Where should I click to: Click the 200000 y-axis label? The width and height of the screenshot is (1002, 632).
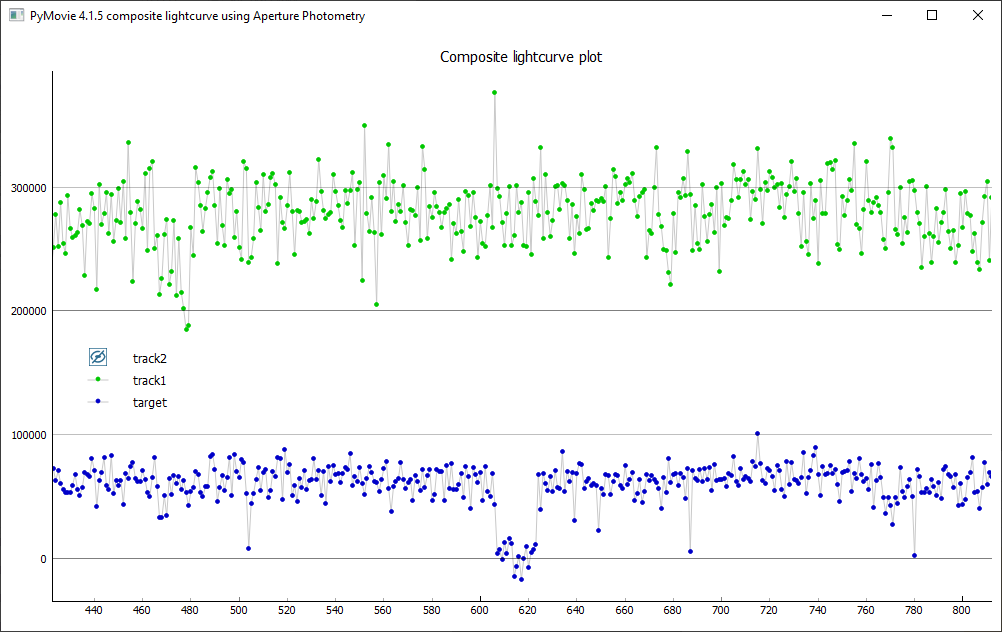click(25, 311)
